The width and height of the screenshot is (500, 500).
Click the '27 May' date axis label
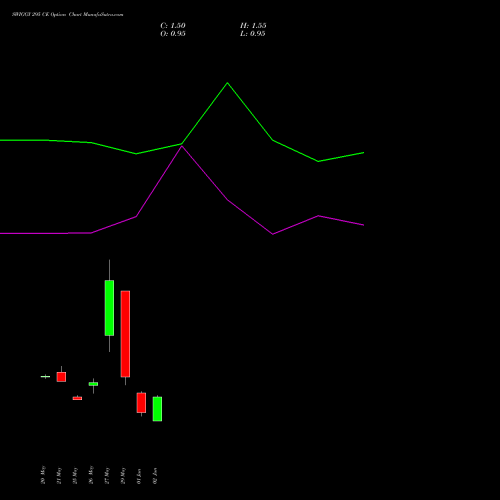click(x=107, y=475)
